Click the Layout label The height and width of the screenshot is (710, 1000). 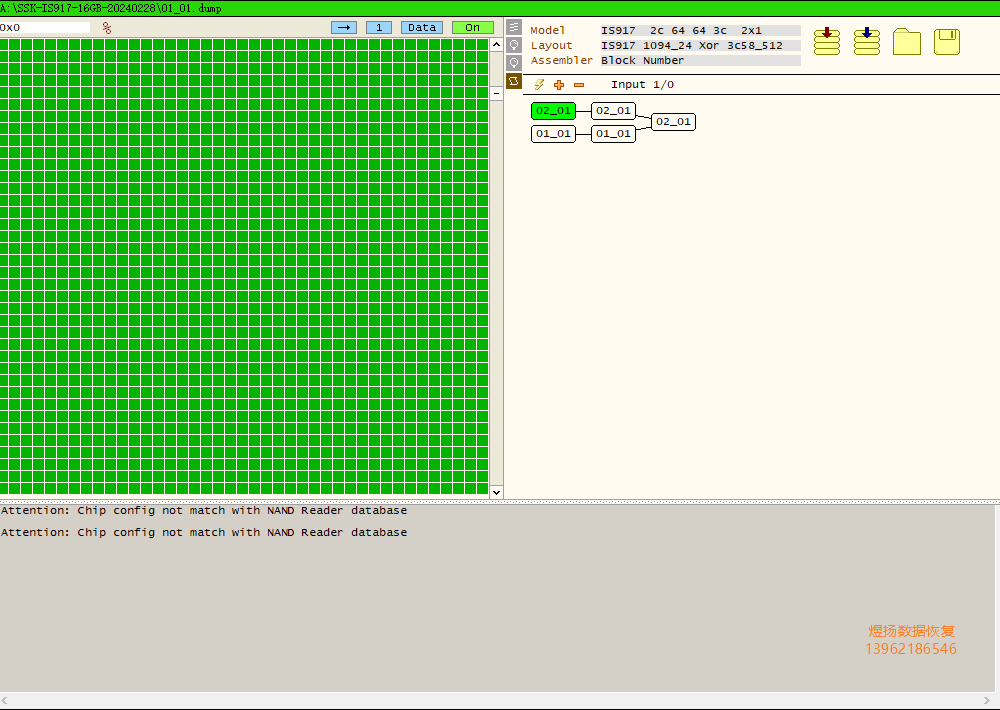(x=551, y=46)
